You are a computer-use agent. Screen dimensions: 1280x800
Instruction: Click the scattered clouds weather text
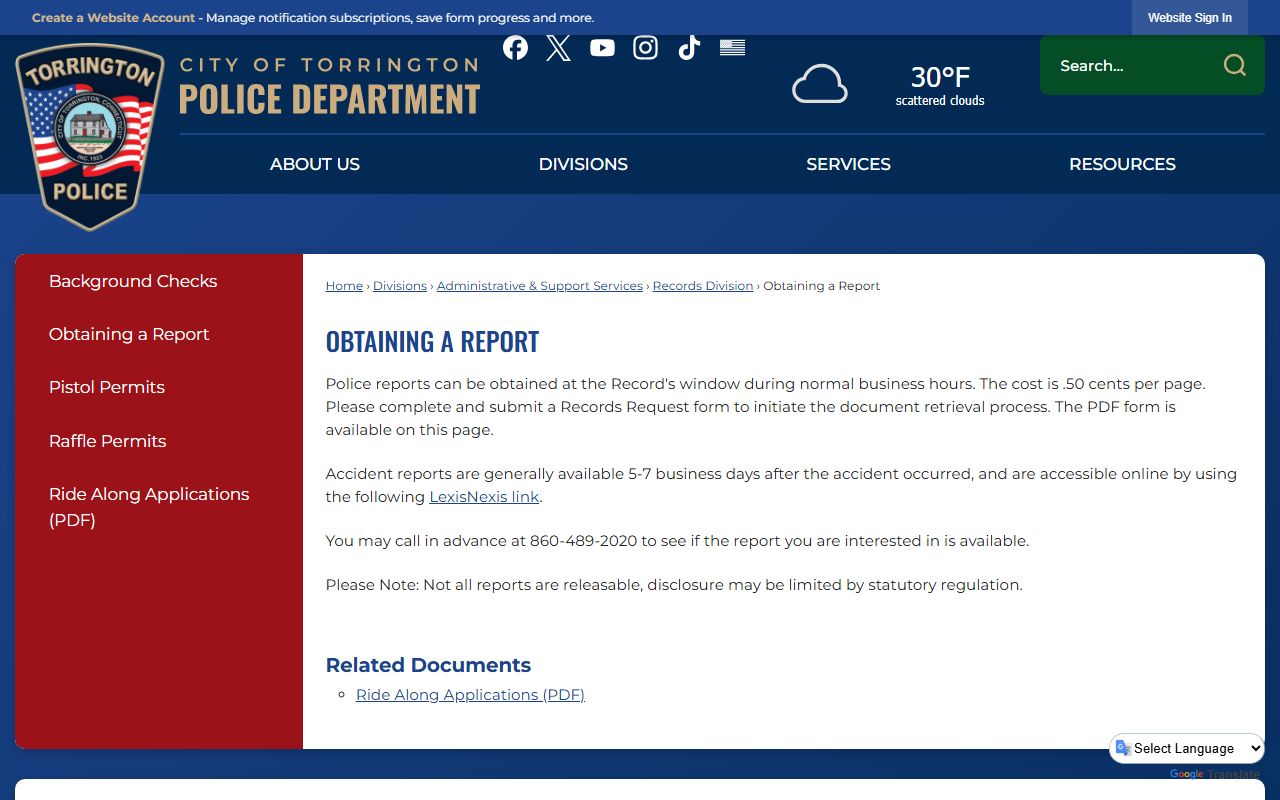(940, 101)
